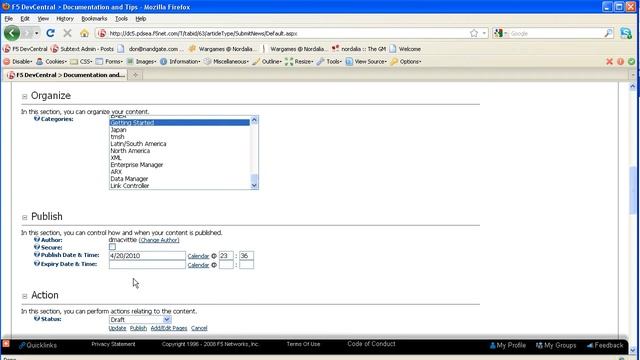This screenshot has width=640, height=360.
Task: Click the Change Author link
Action: click(159, 240)
